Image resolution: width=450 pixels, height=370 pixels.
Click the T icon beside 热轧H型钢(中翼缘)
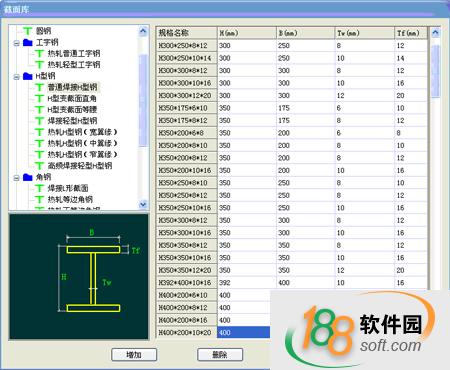tap(39, 143)
